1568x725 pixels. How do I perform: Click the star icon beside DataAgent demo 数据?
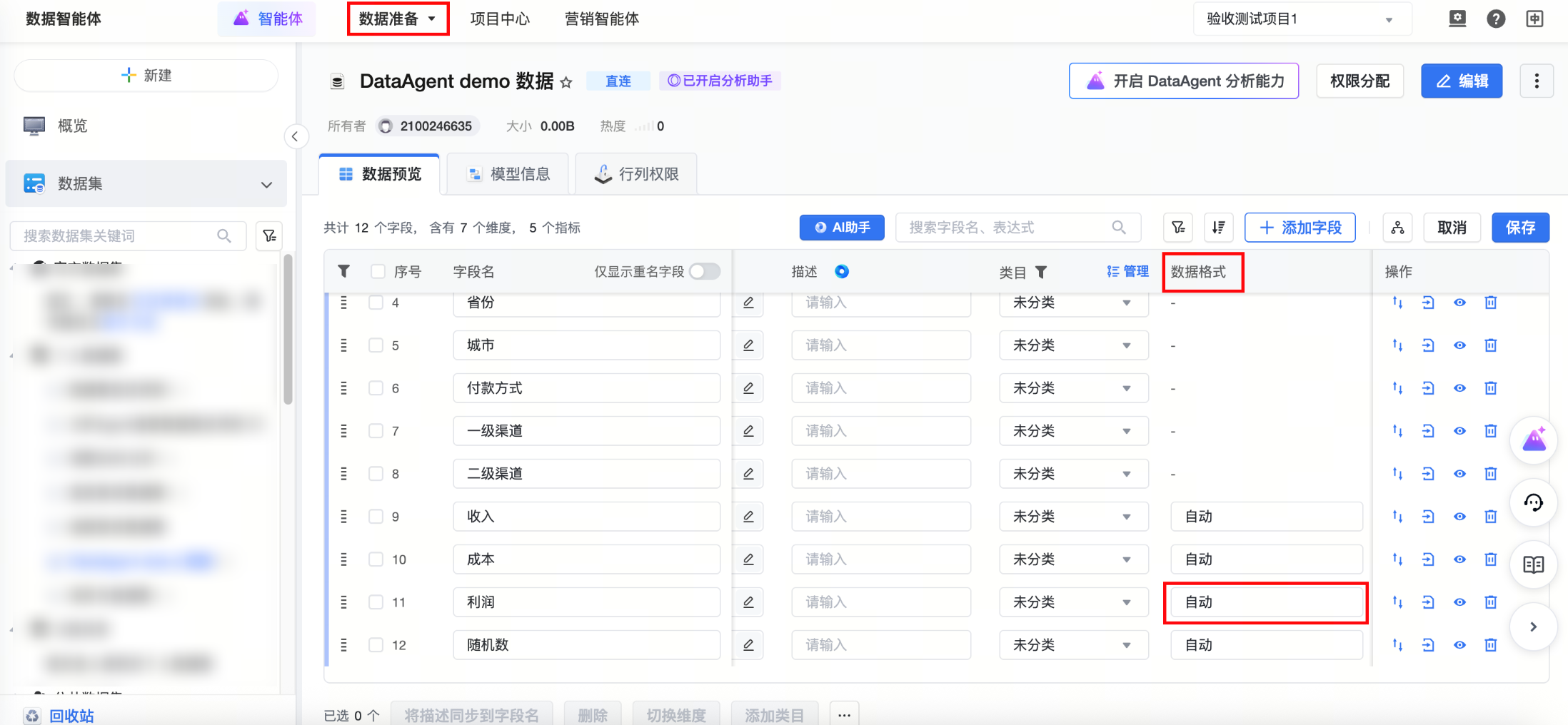pos(566,82)
